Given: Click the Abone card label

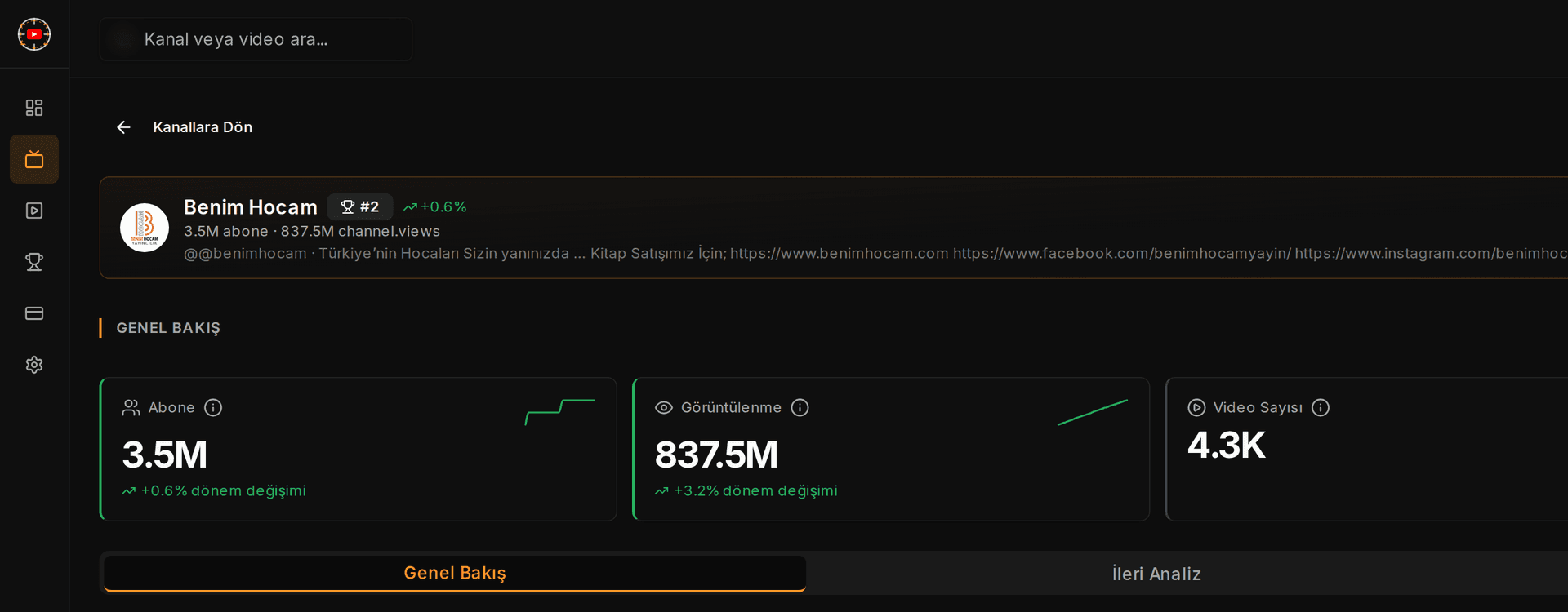Looking at the screenshot, I should click(171, 407).
